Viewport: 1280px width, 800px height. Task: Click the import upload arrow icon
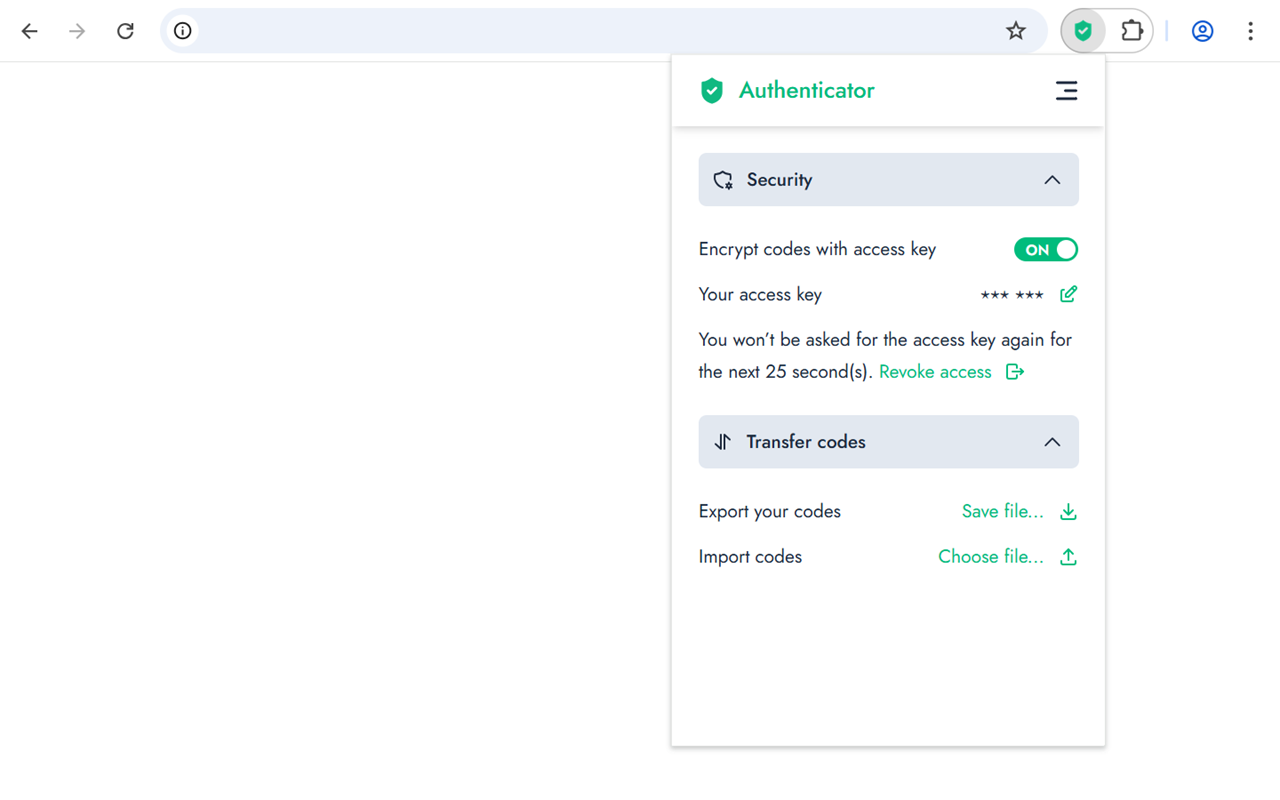click(x=1068, y=557)
